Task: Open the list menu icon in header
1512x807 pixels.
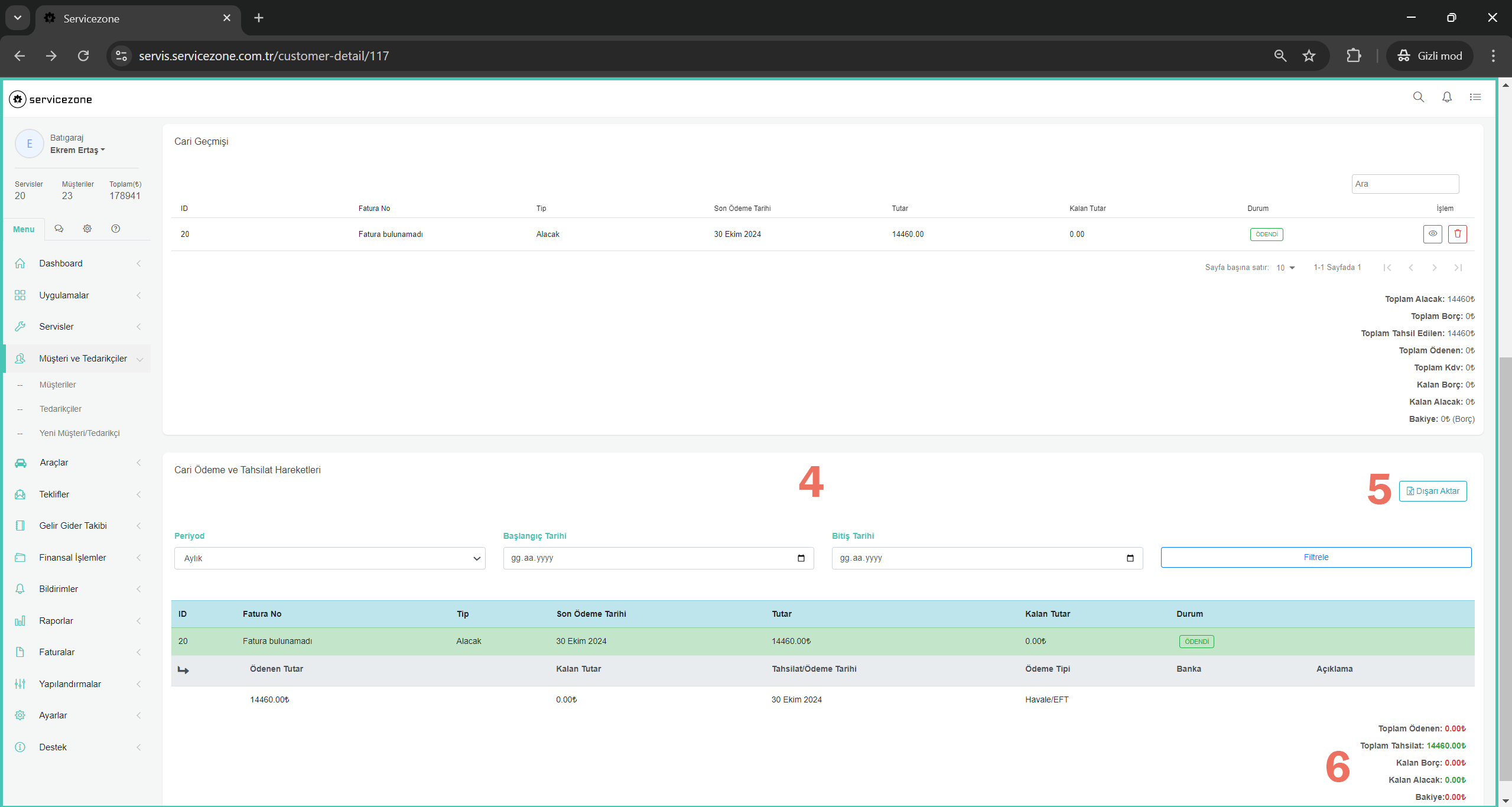Action: pos(1475,97)
